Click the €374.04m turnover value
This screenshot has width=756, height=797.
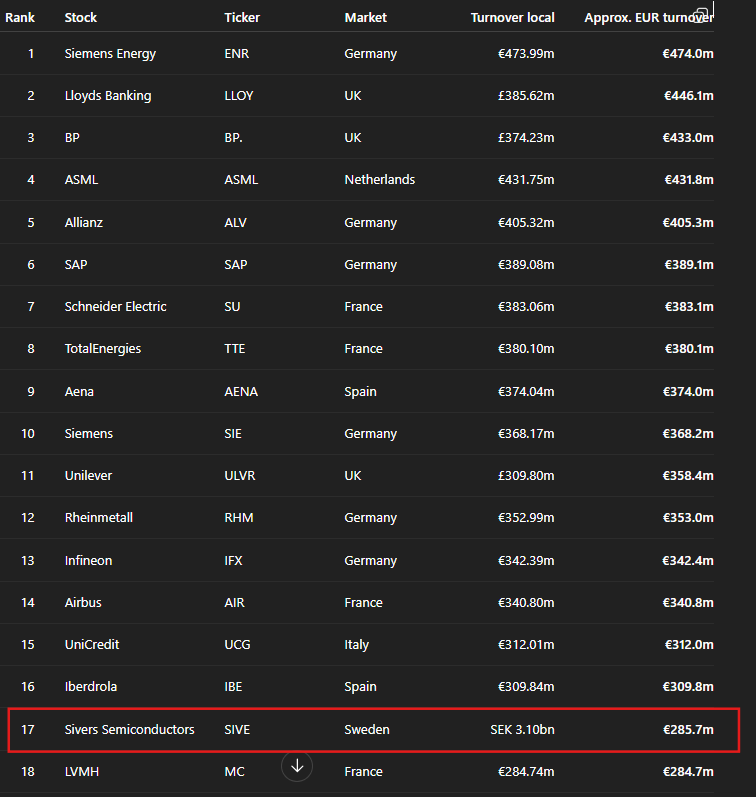point(526,392)
